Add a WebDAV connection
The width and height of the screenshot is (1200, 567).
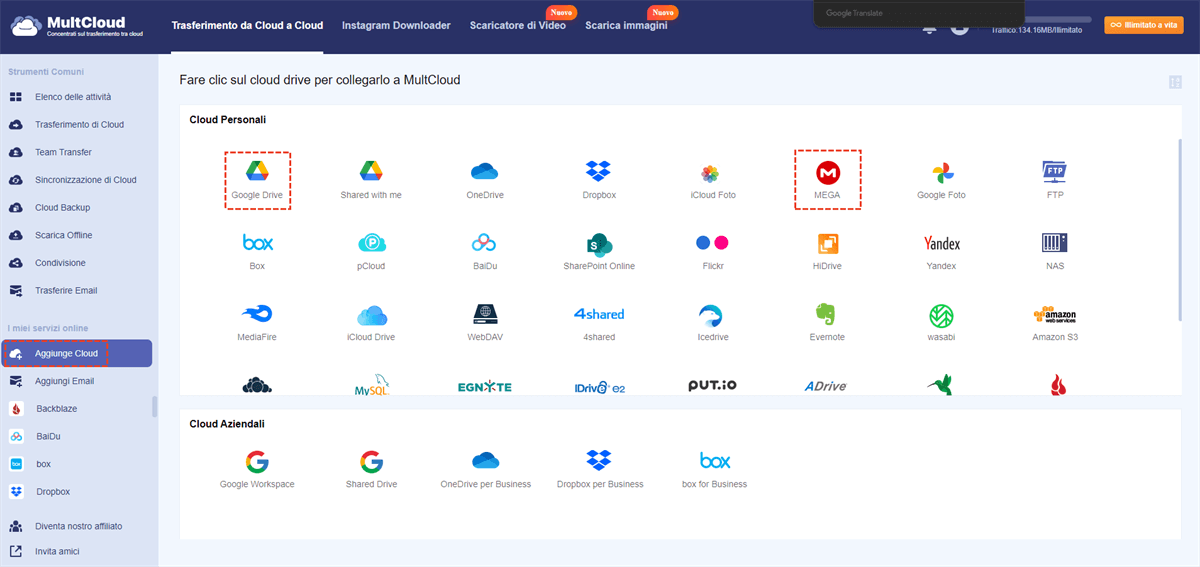[x=485, y=314]
